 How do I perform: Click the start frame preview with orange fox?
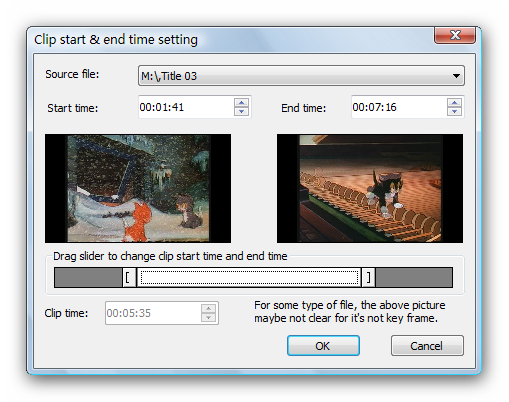click(x=138, y=188)
